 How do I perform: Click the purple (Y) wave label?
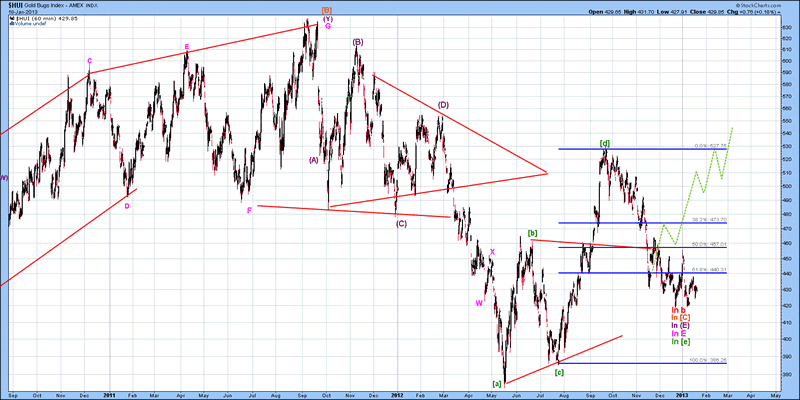[x=328, y=19]
